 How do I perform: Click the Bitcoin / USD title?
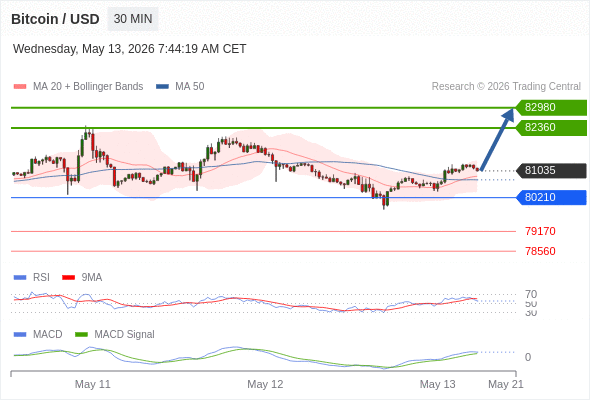[x=55, y=19]
